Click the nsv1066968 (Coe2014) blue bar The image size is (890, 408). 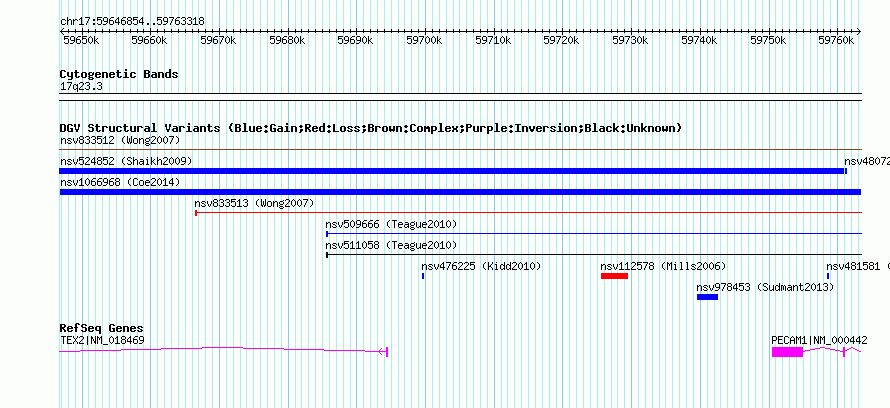[x=460, y=192]
